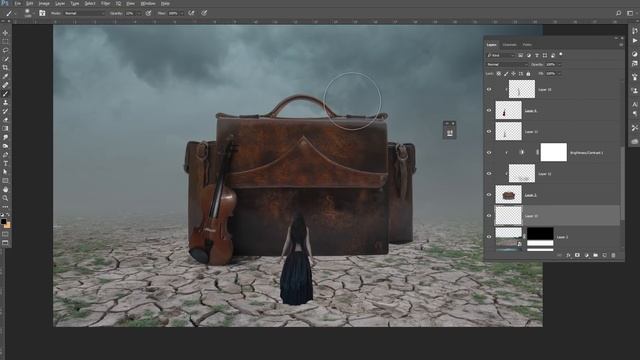Open the Layers panel options menu
This screenshot has height=360, width=640.
pyautogui.click(x=621, y=44)
